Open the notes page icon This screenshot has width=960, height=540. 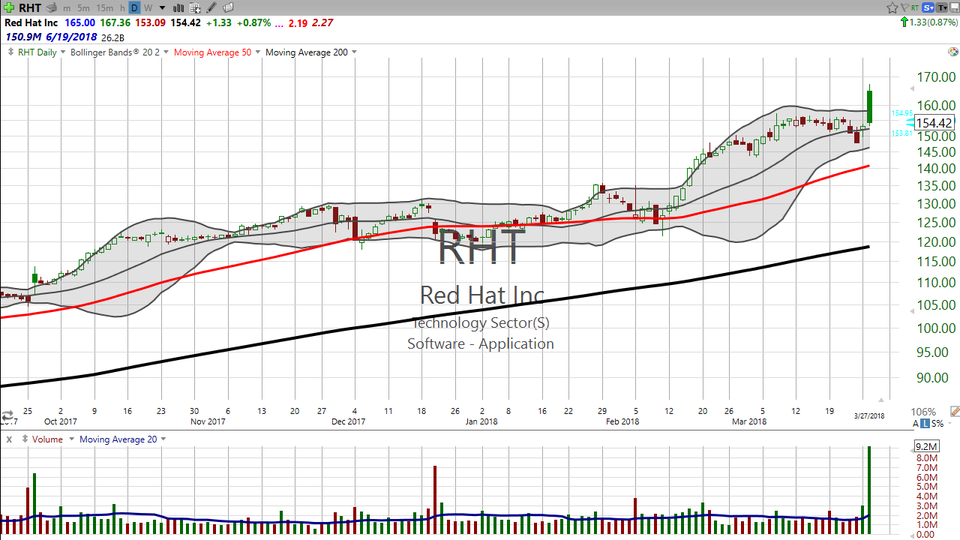[228, 7]
